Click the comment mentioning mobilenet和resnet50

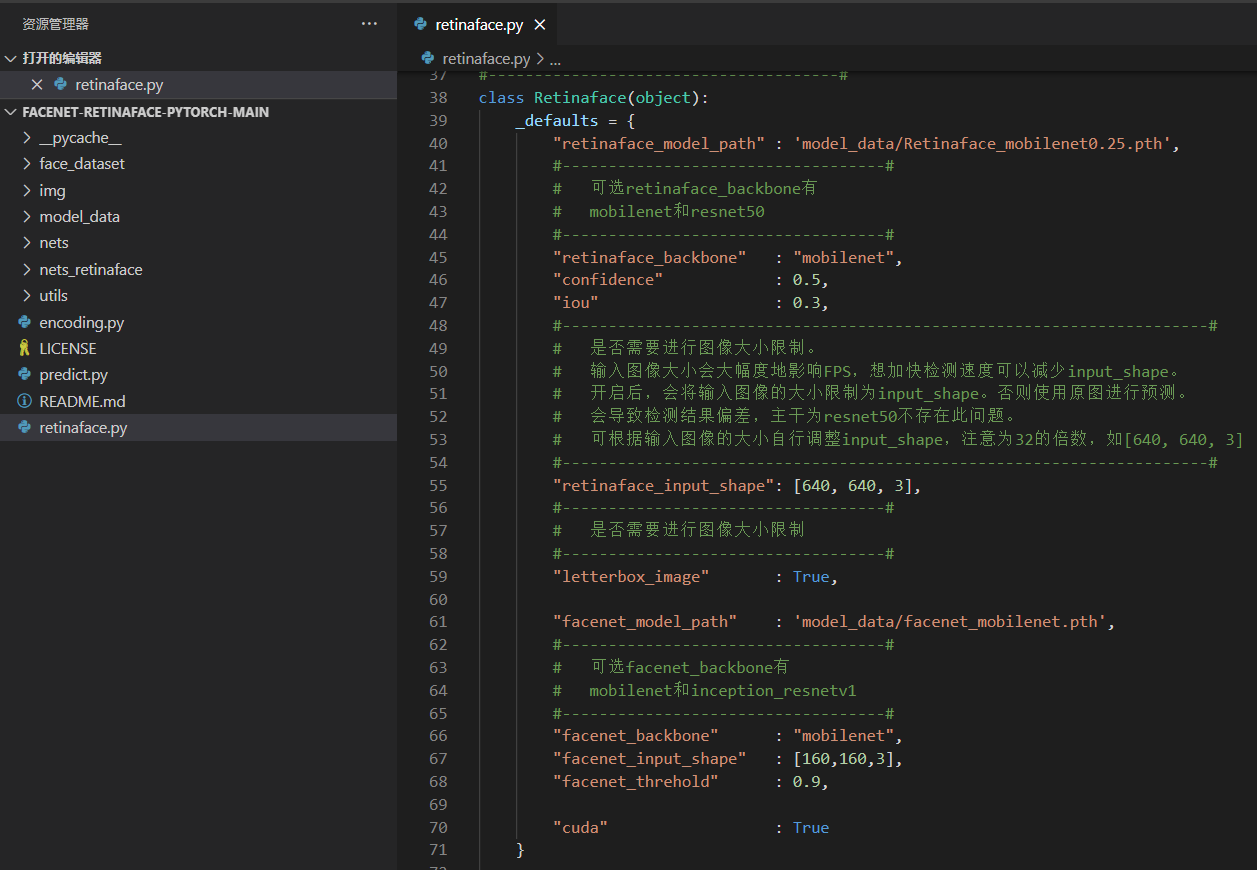point(659,212)
